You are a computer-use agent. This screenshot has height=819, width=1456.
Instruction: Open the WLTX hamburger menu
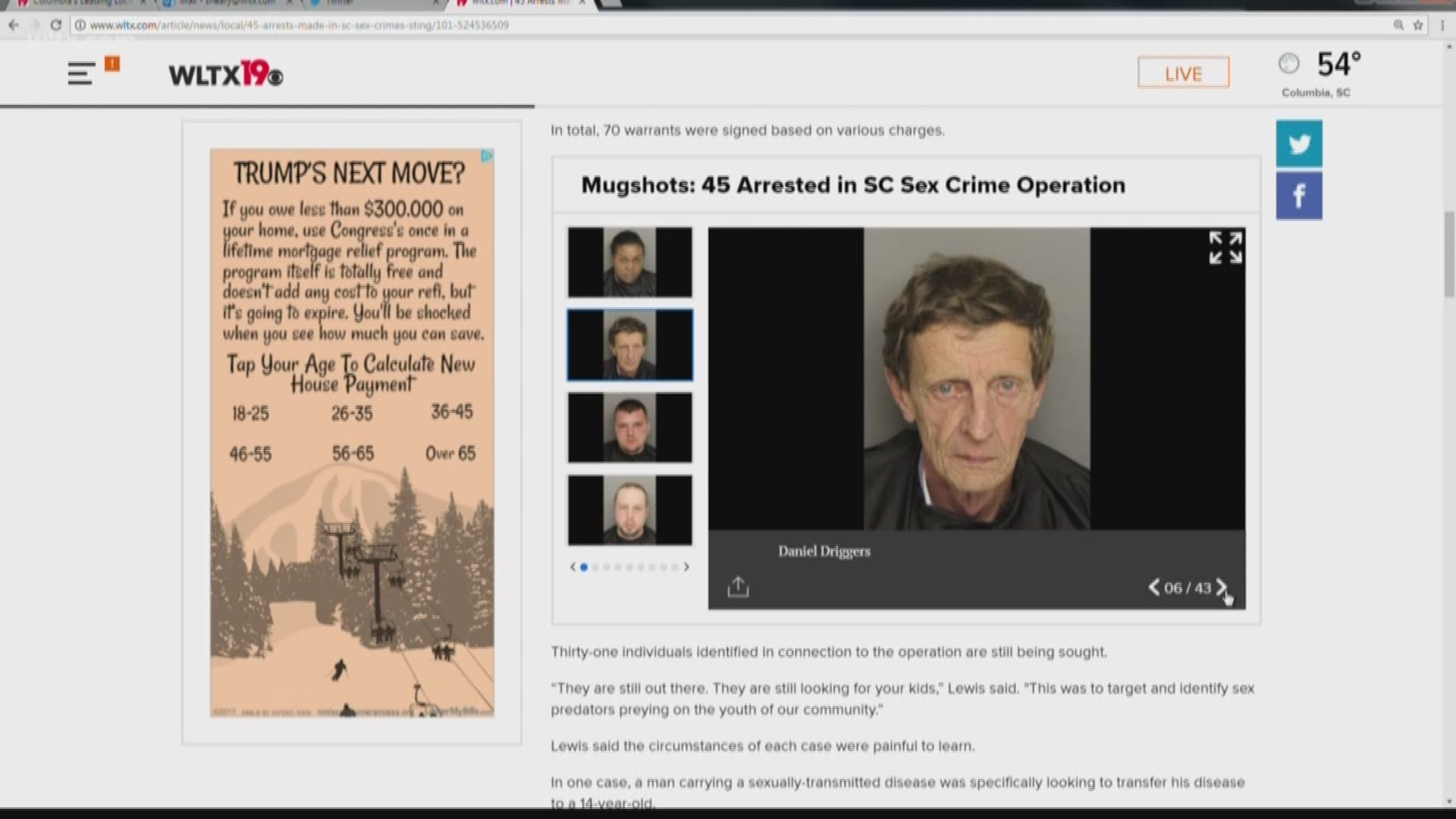[80, 74]
